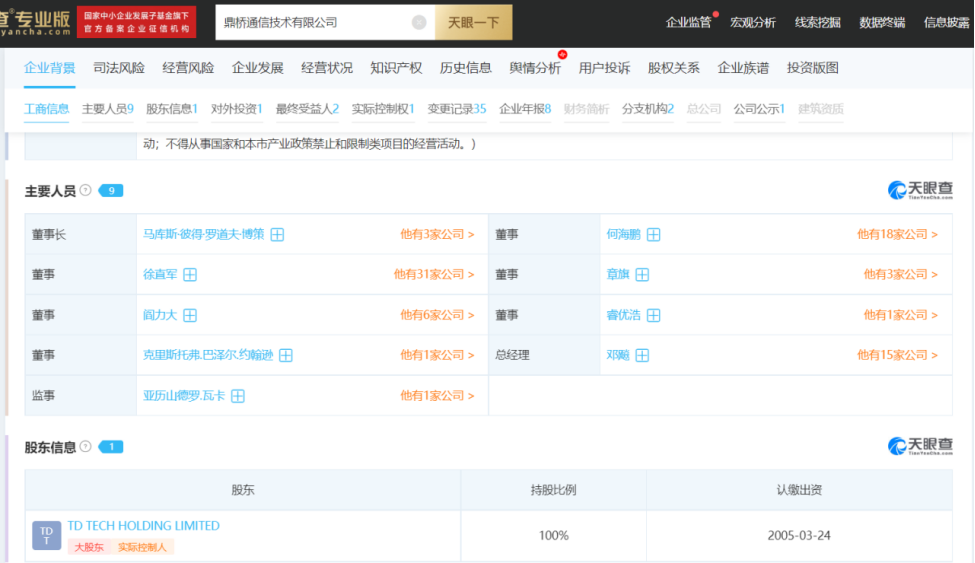Image resolution: width=975 pixels, height=563 pixels.
Task: Expand the plus icon next to 徐直军
Action: (x=190, y=274)
